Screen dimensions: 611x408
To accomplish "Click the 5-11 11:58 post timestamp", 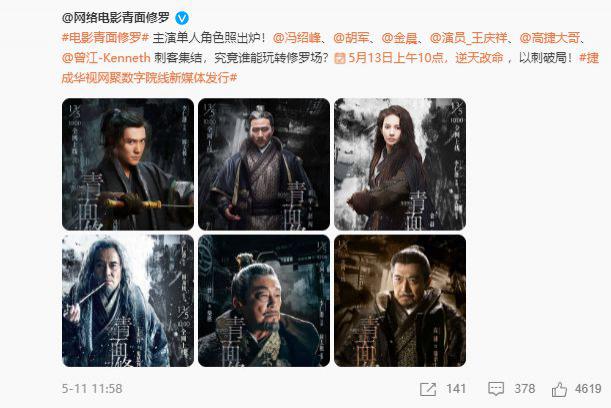I will coord(92,389).
